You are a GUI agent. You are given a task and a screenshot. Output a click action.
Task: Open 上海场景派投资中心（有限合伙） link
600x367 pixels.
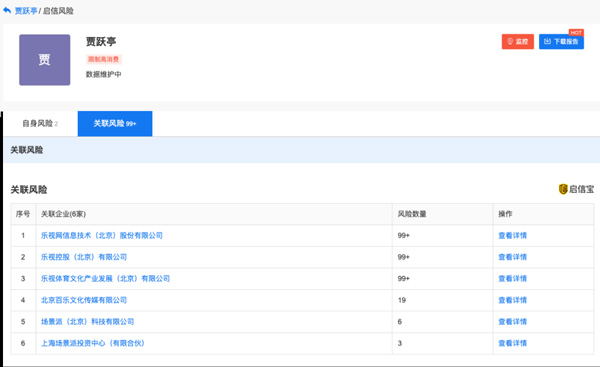click(x=93, y=343)
